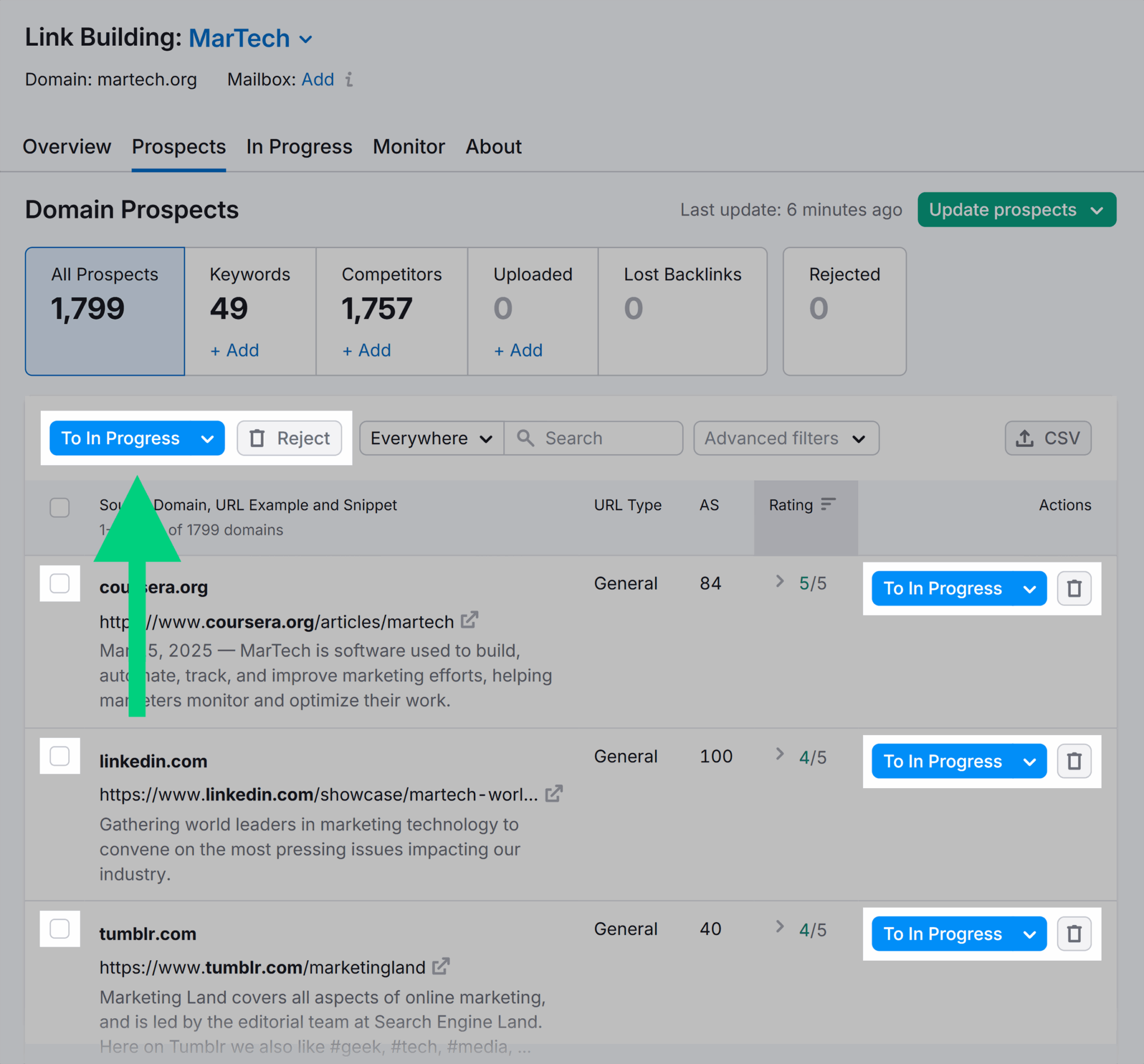This screenshot has height=1064, width=1144.
Task: Click the info icon next to Mailbox
Action: pyautogui.click(x=349, y=80)
